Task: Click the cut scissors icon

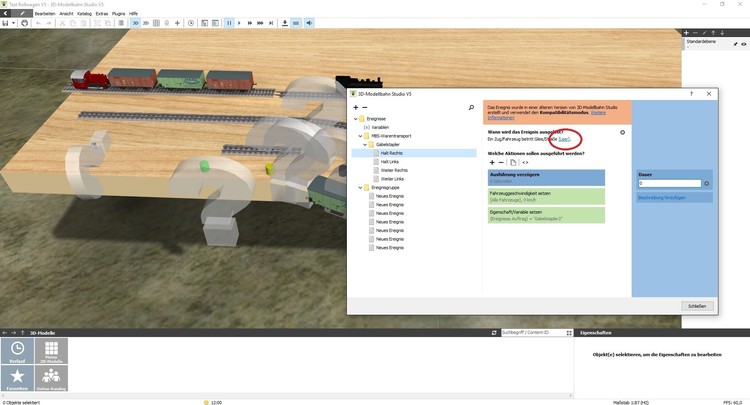Action: pyautogui.click(x=62, y=23)
